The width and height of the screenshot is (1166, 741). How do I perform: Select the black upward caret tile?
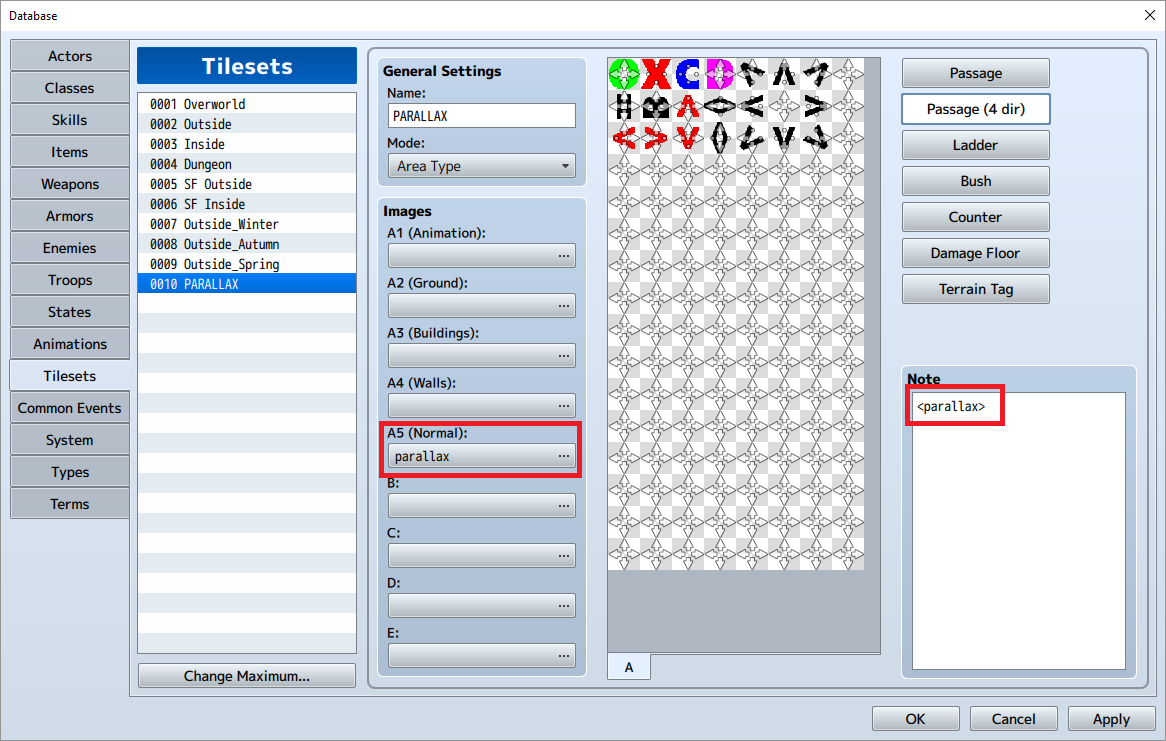(784, 74)
